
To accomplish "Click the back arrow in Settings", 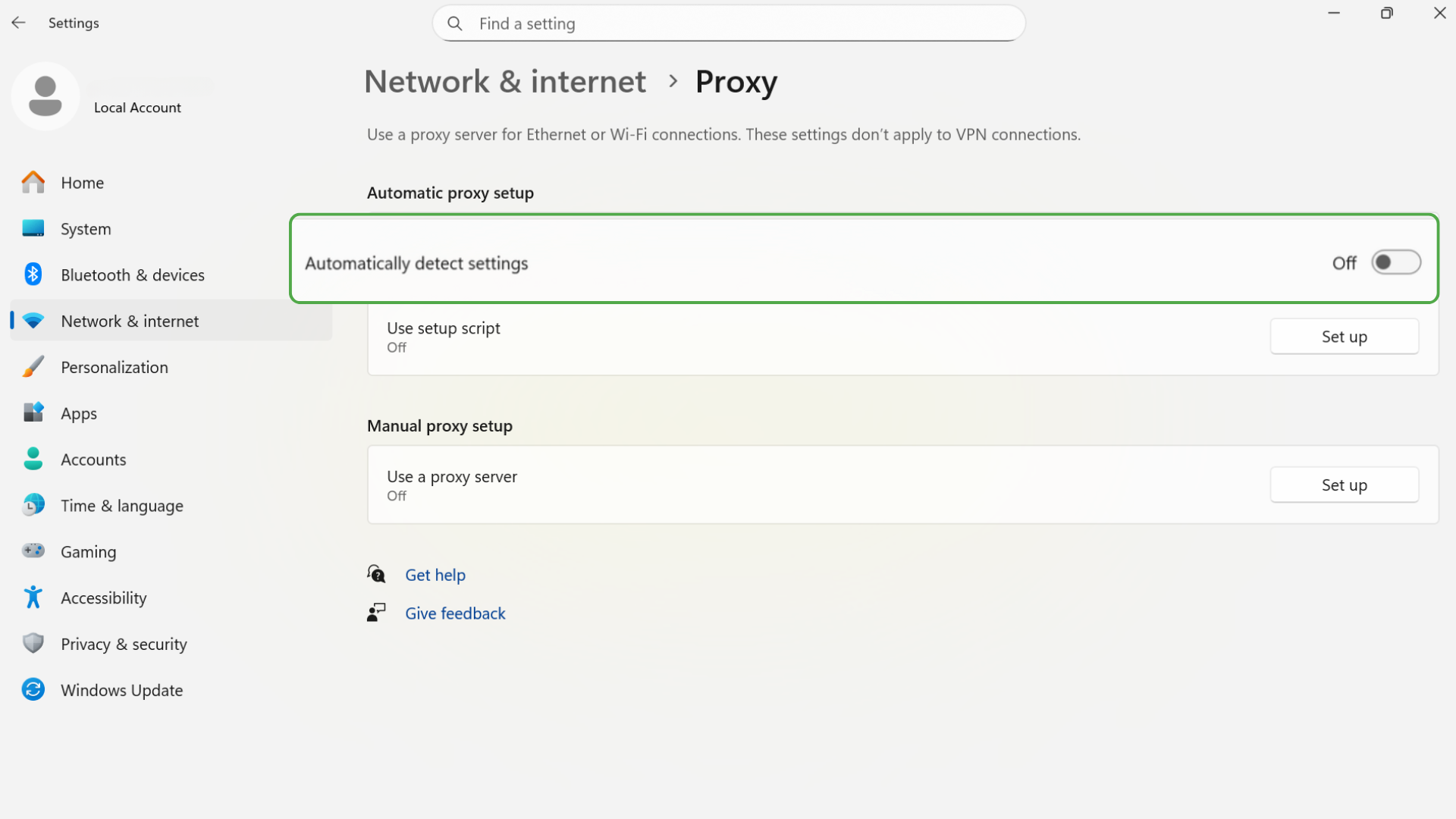I will pos(18,23).
